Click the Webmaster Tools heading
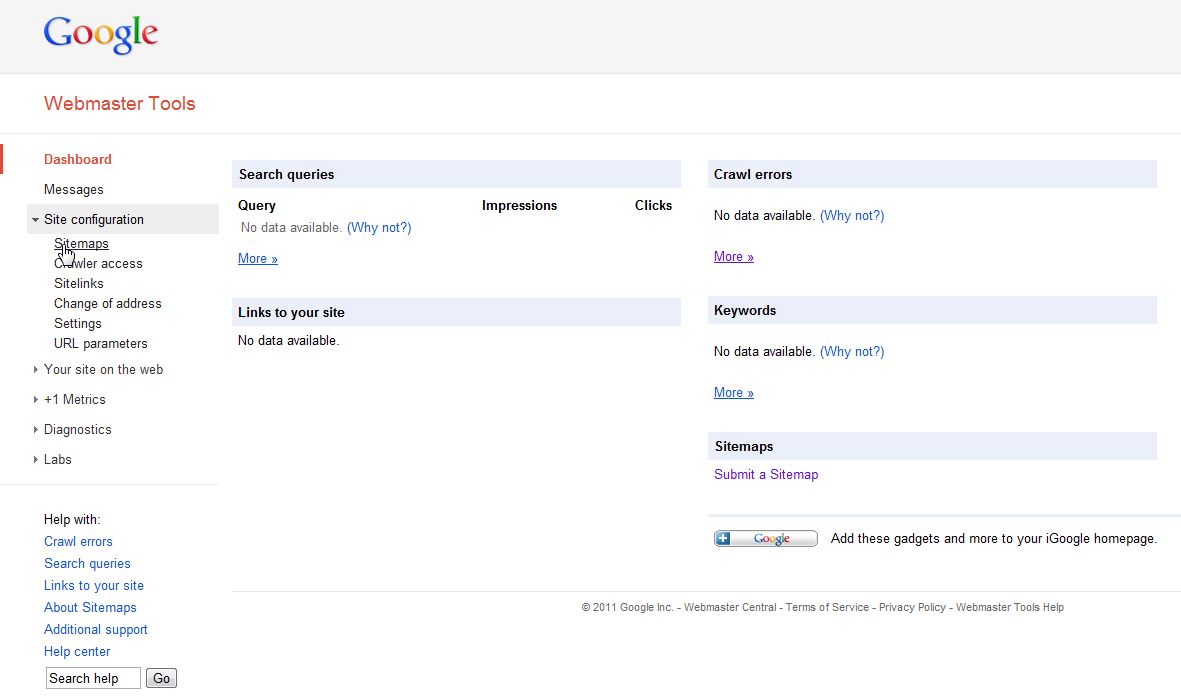The height and width of the screenshot is (699, 1181). pyautogui.click(x=120, y=104)
